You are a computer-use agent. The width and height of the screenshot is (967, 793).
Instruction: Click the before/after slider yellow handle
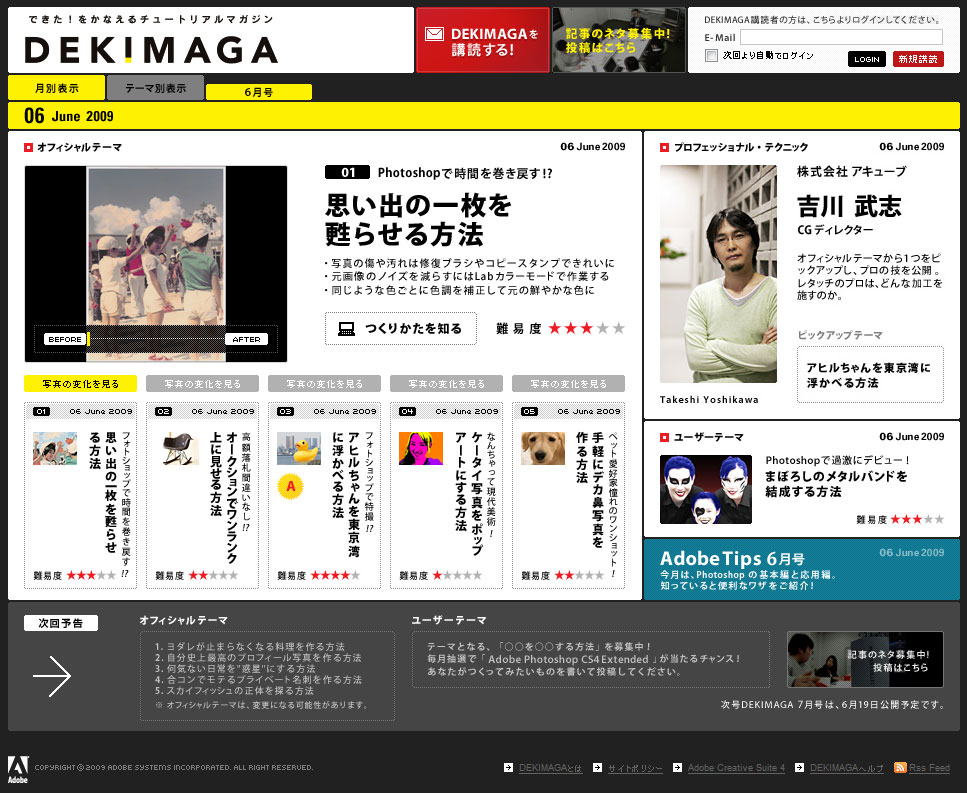88,339
